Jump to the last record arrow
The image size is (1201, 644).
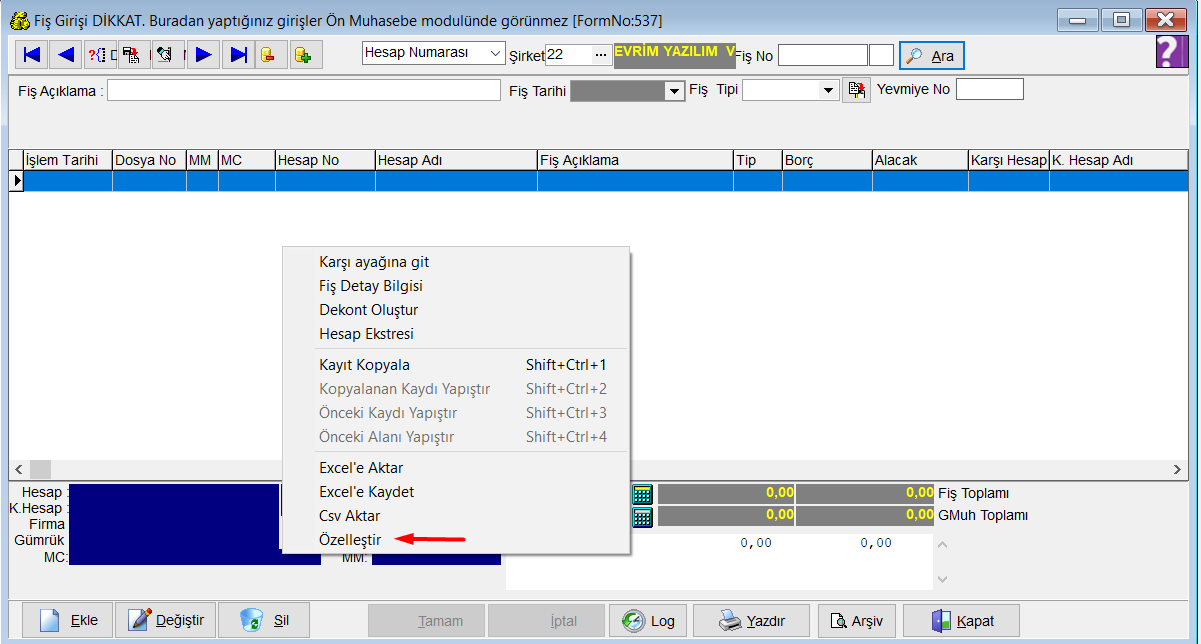coord(238,55)
